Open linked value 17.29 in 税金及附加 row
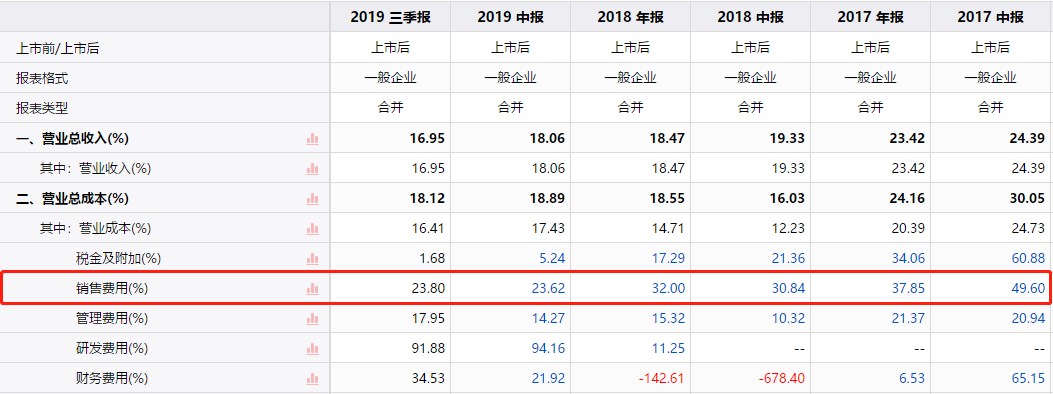Viewport: 1053px width, 394px height. [668, 258]
